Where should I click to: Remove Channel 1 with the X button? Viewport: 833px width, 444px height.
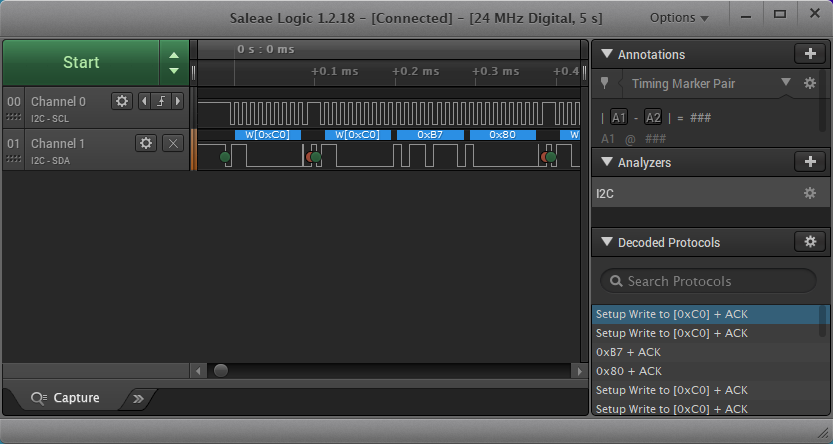(173, 143)
